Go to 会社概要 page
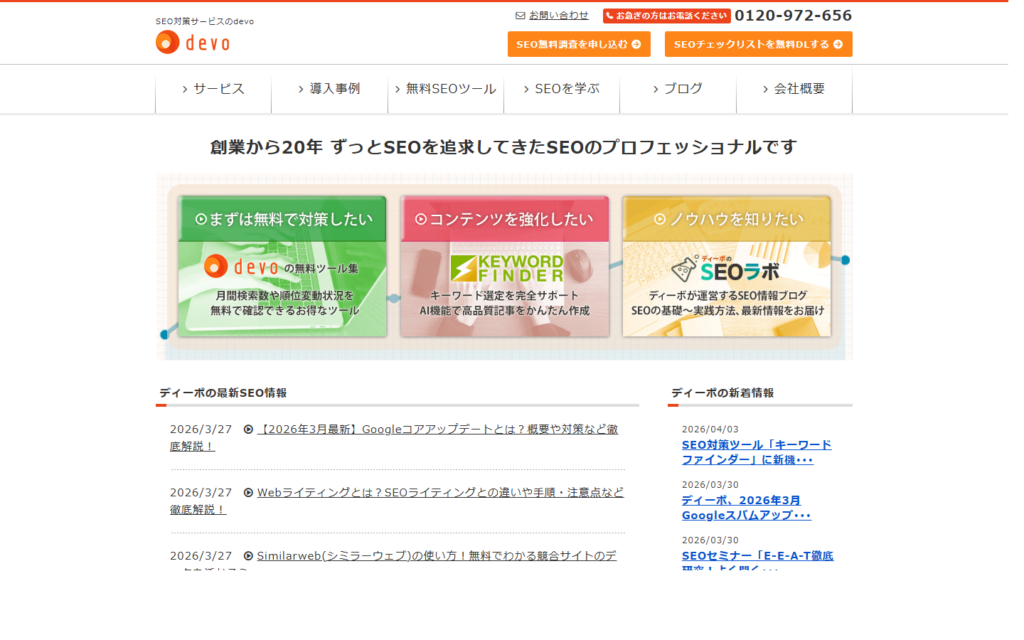This screenshot has width=1024, height=640. pyautogui.click(x=794, y=89)
